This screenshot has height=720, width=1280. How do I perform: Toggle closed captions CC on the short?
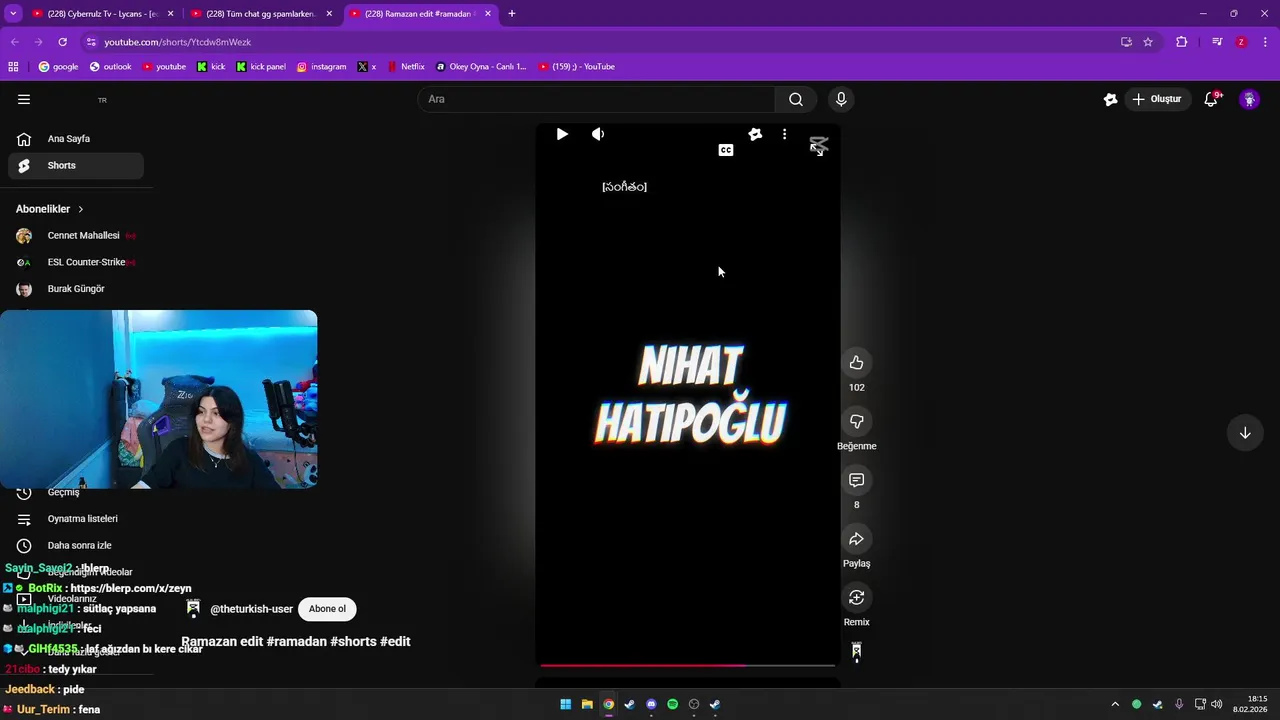coord(726,150)
